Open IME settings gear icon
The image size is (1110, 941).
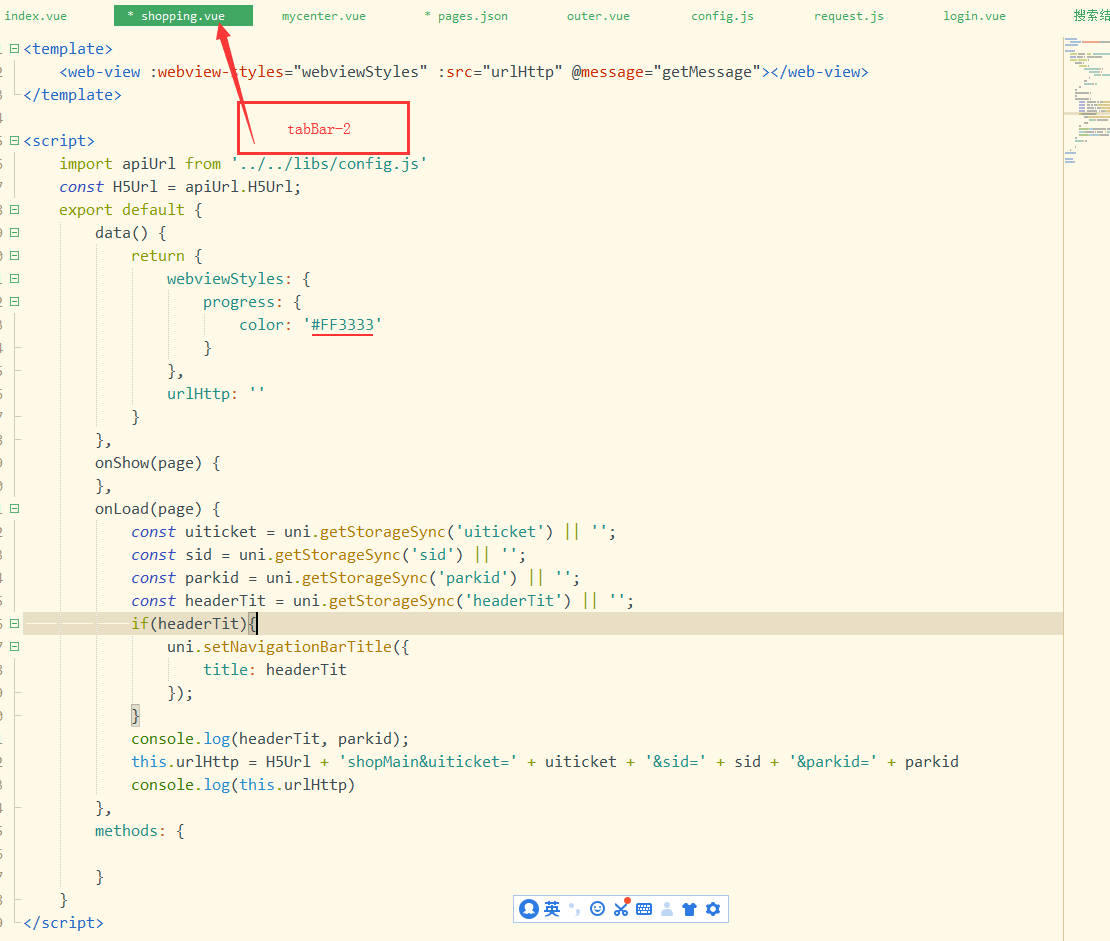coord(713,909)
